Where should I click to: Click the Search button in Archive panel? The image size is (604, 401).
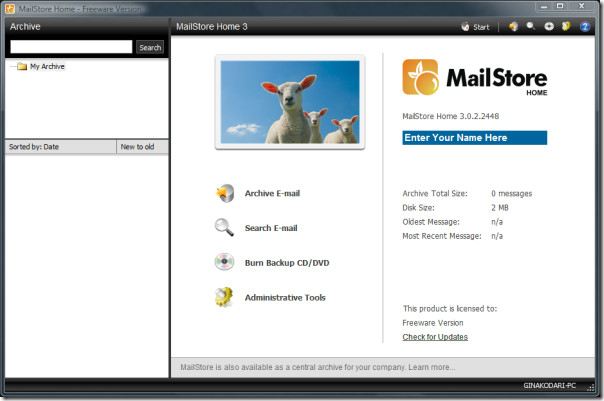[x=150, y=47]
